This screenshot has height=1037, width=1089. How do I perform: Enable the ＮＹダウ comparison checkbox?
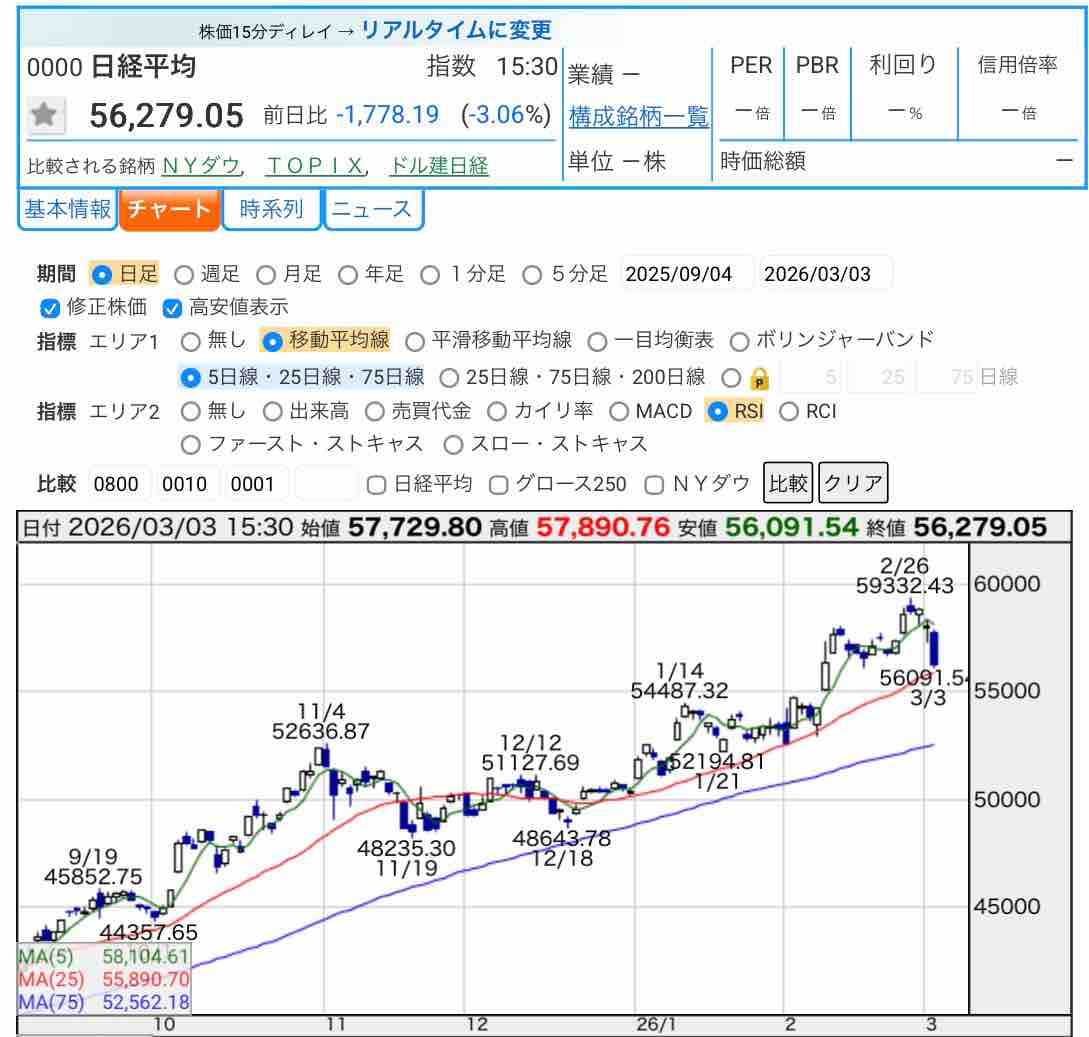coord(655,485)
